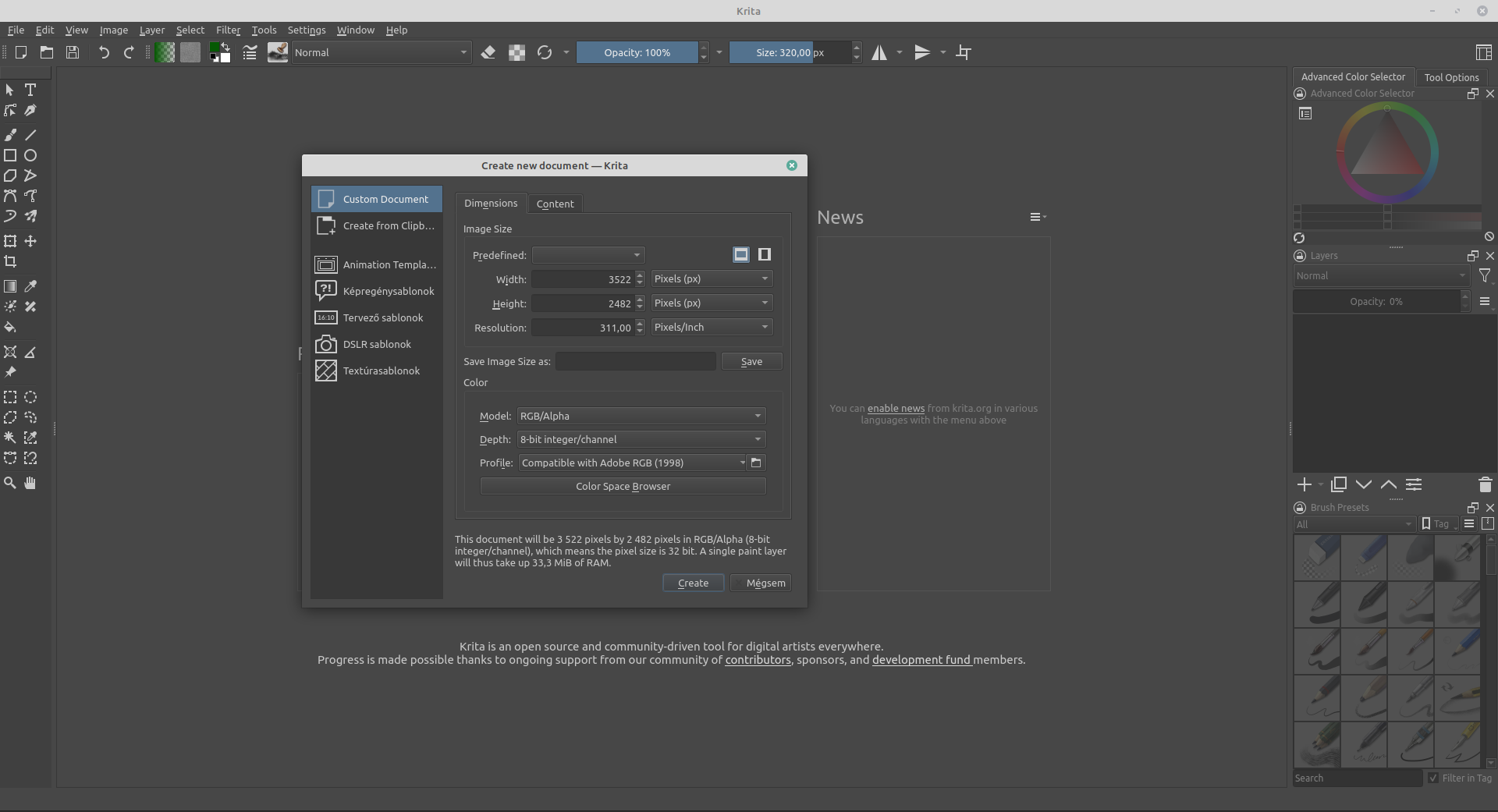Select the Transform tool
Image resolution: width=1498 pixels, height=812 pixels.
click(x=10, y=241)
